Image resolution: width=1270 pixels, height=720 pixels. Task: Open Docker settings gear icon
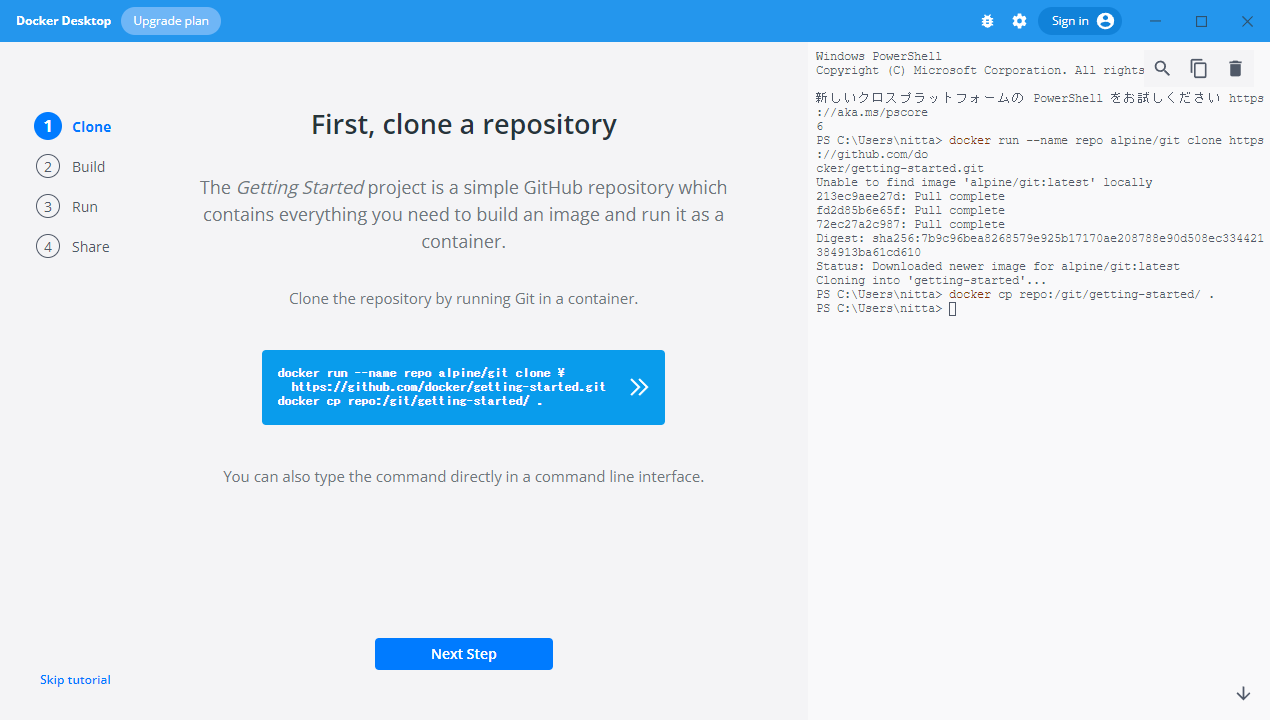(1019, 21)
